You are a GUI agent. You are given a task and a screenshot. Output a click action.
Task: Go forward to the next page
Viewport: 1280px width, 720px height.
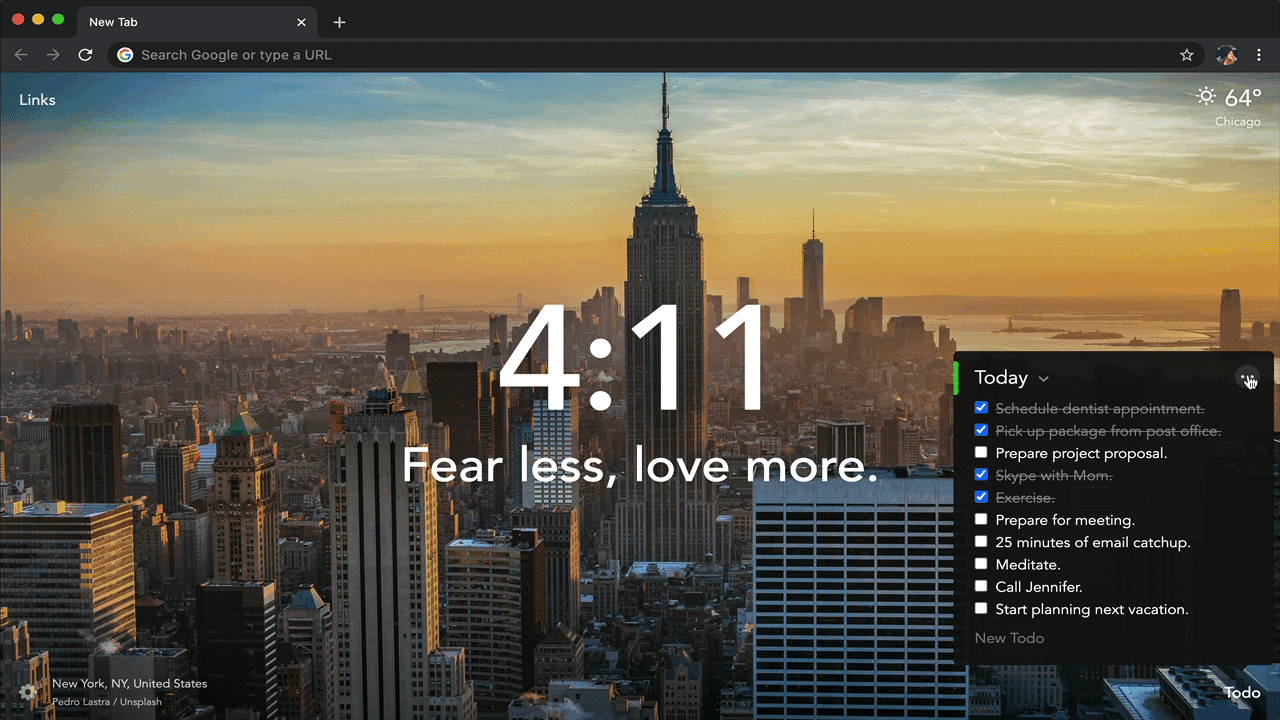pyautogui.click(x=53, y=55)
